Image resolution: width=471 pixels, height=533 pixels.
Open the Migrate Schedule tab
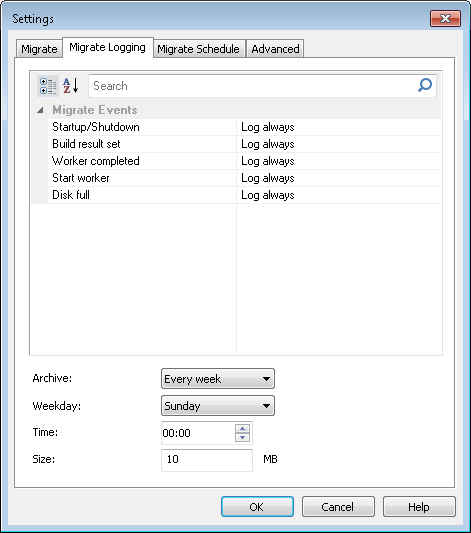tap(198, 49)
